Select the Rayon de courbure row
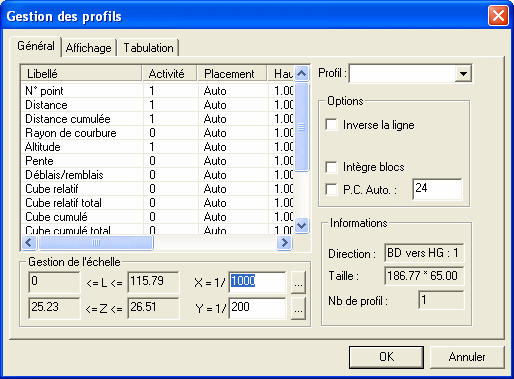 157,133
